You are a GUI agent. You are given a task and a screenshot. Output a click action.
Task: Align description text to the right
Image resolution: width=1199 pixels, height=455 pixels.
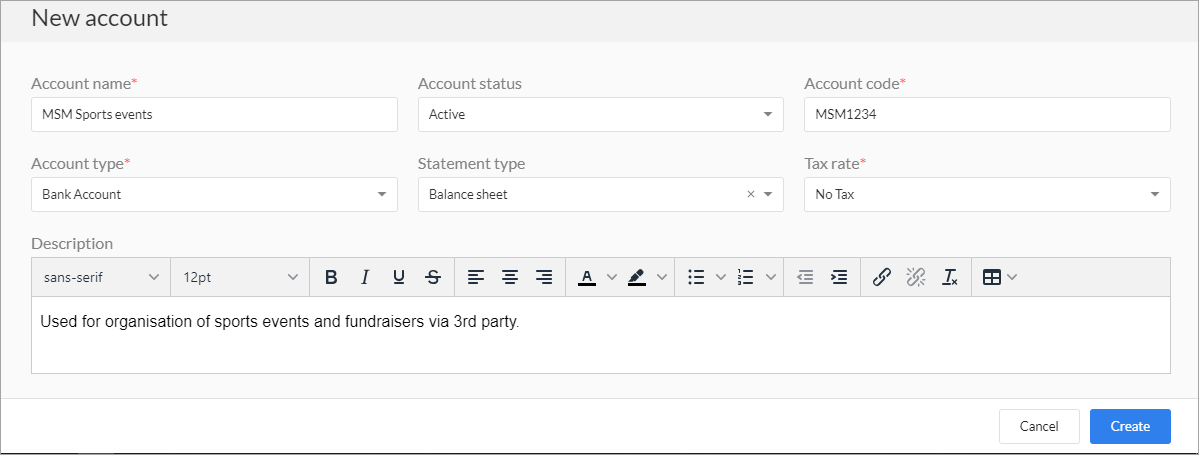tap(544, 277)
